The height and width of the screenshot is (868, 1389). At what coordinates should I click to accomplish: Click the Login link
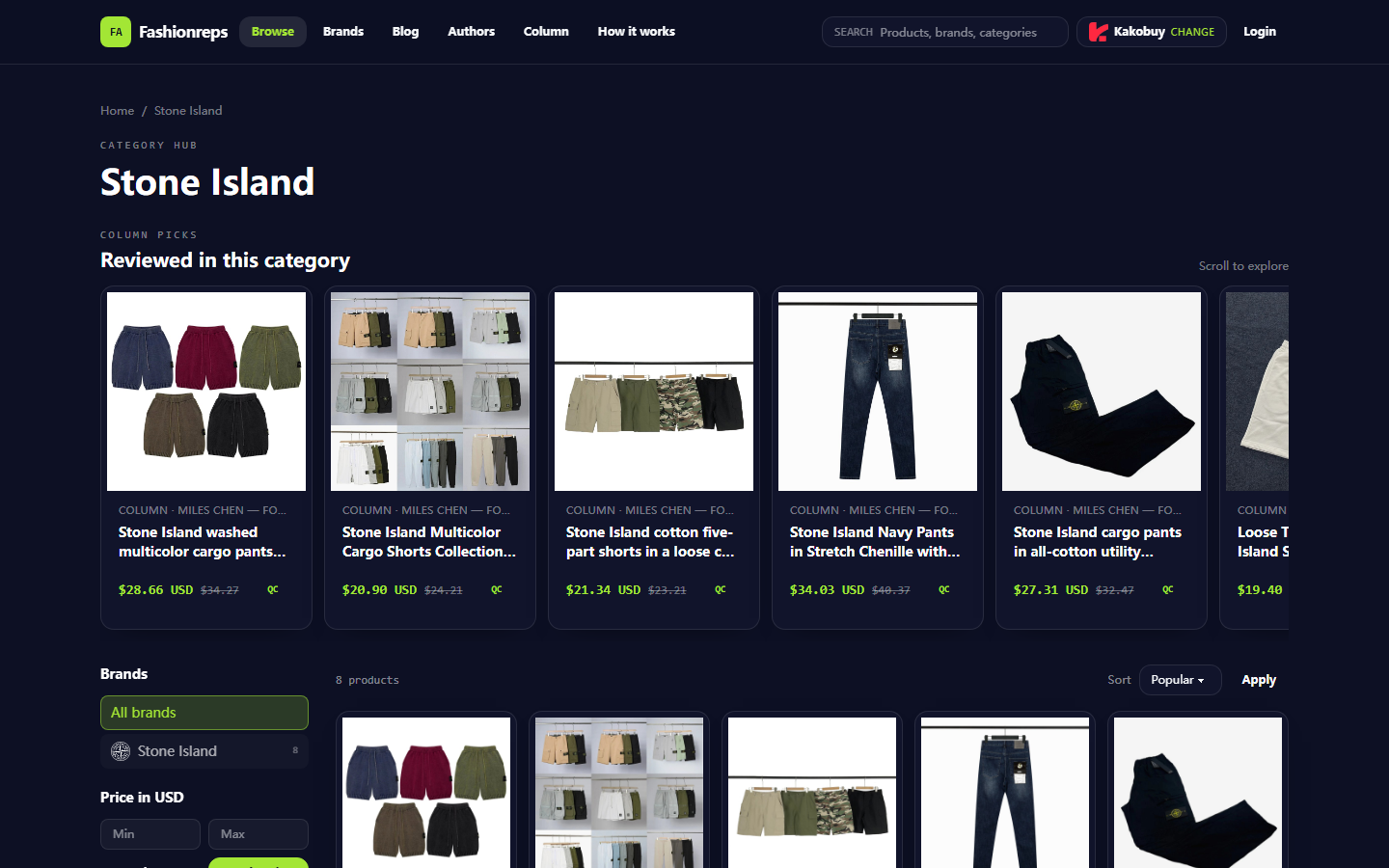click(1260, 32)
